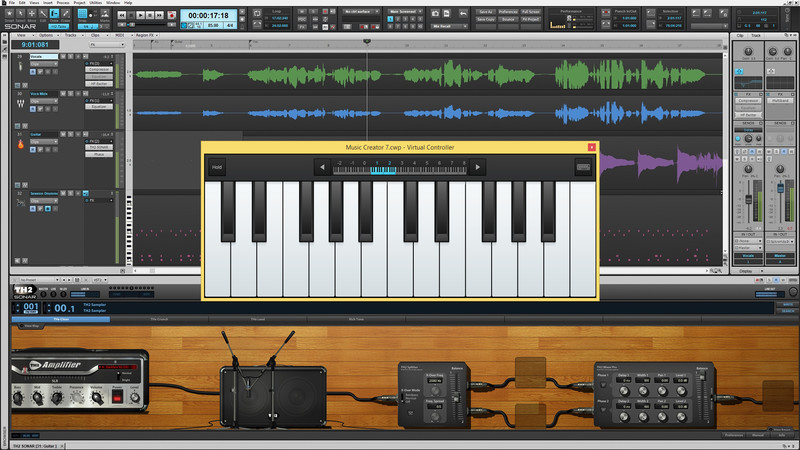The width and height of the screenshot is (800, 450).
Task: Start playback with the Play button
Action: coord(141,16)
